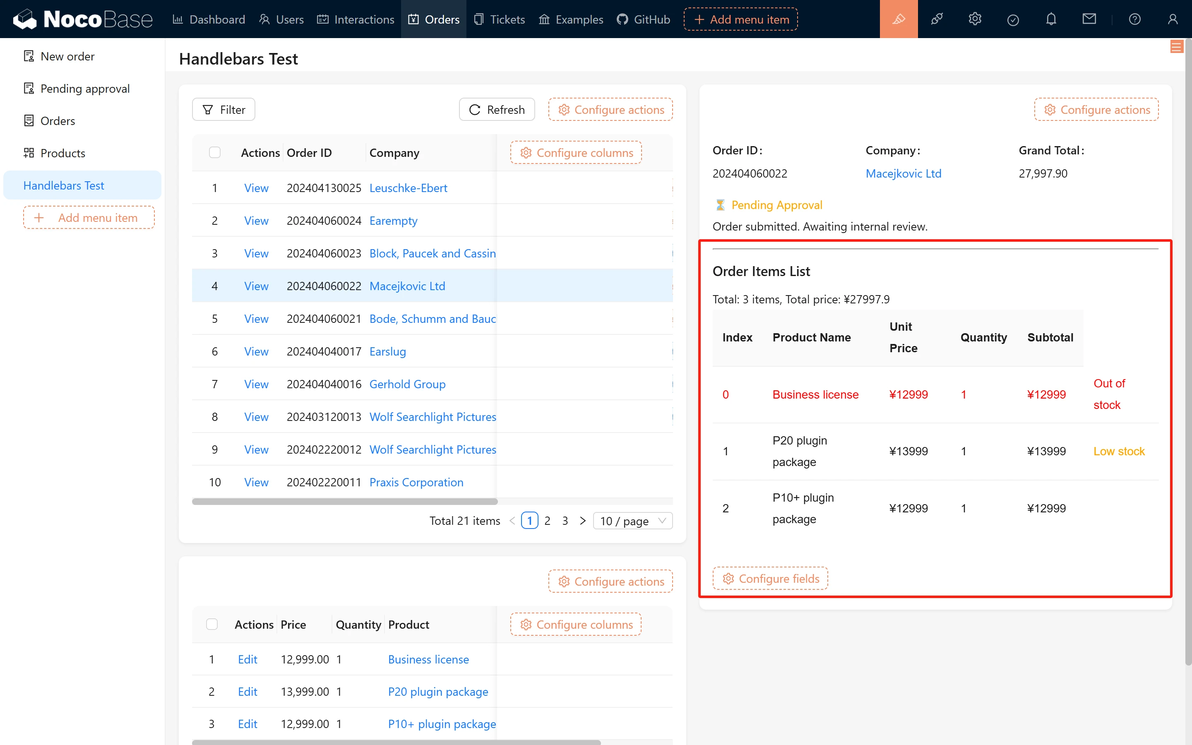The height and width of the screenshot is (745, 1192).
Task: Open user profile icon
Action: [1172, 19]
